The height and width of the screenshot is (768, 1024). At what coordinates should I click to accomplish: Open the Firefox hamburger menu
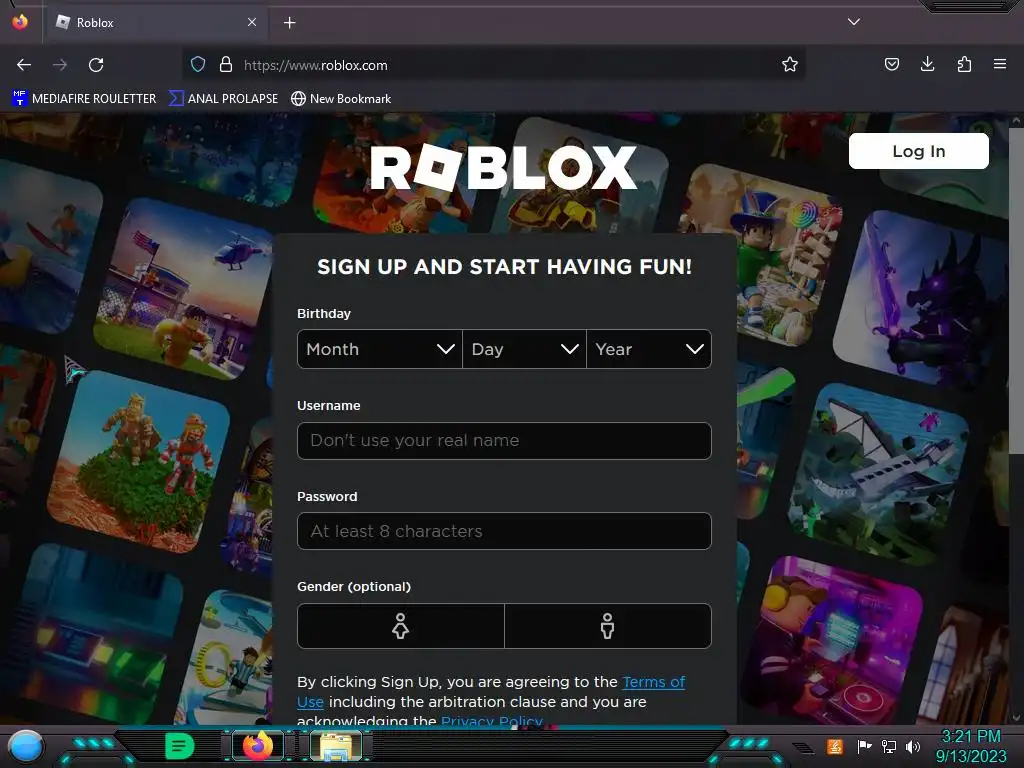click(x=1000, y=64)
